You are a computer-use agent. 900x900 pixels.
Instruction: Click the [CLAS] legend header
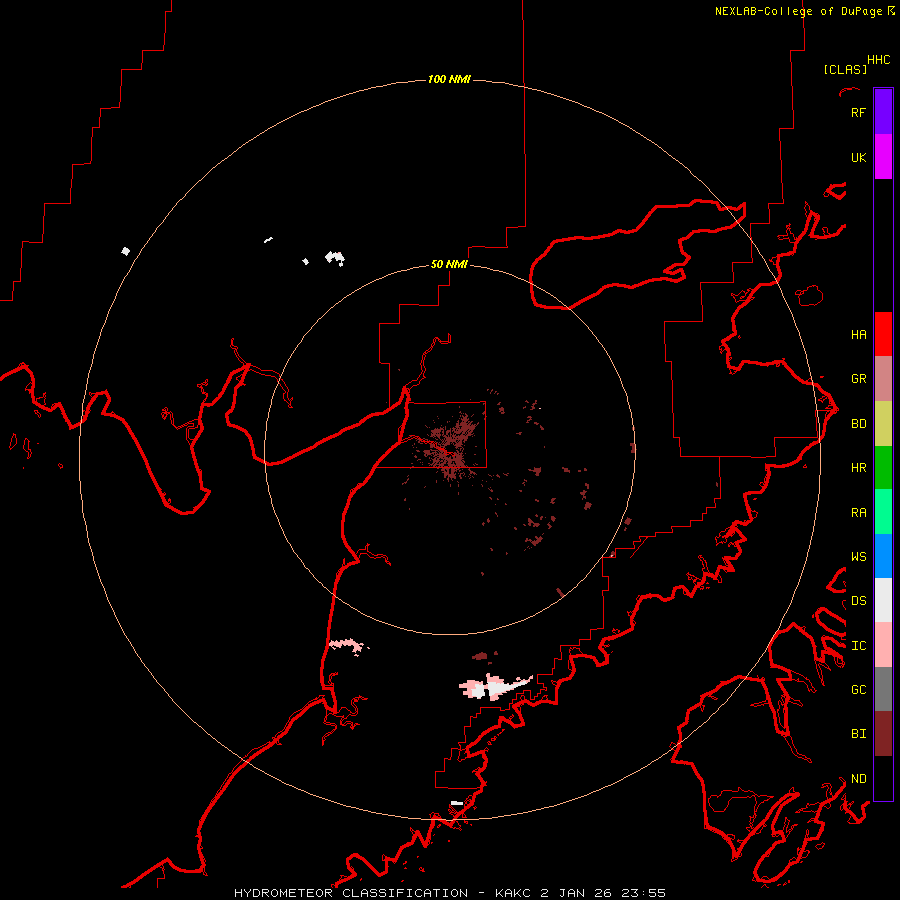(x=845, y=69)
